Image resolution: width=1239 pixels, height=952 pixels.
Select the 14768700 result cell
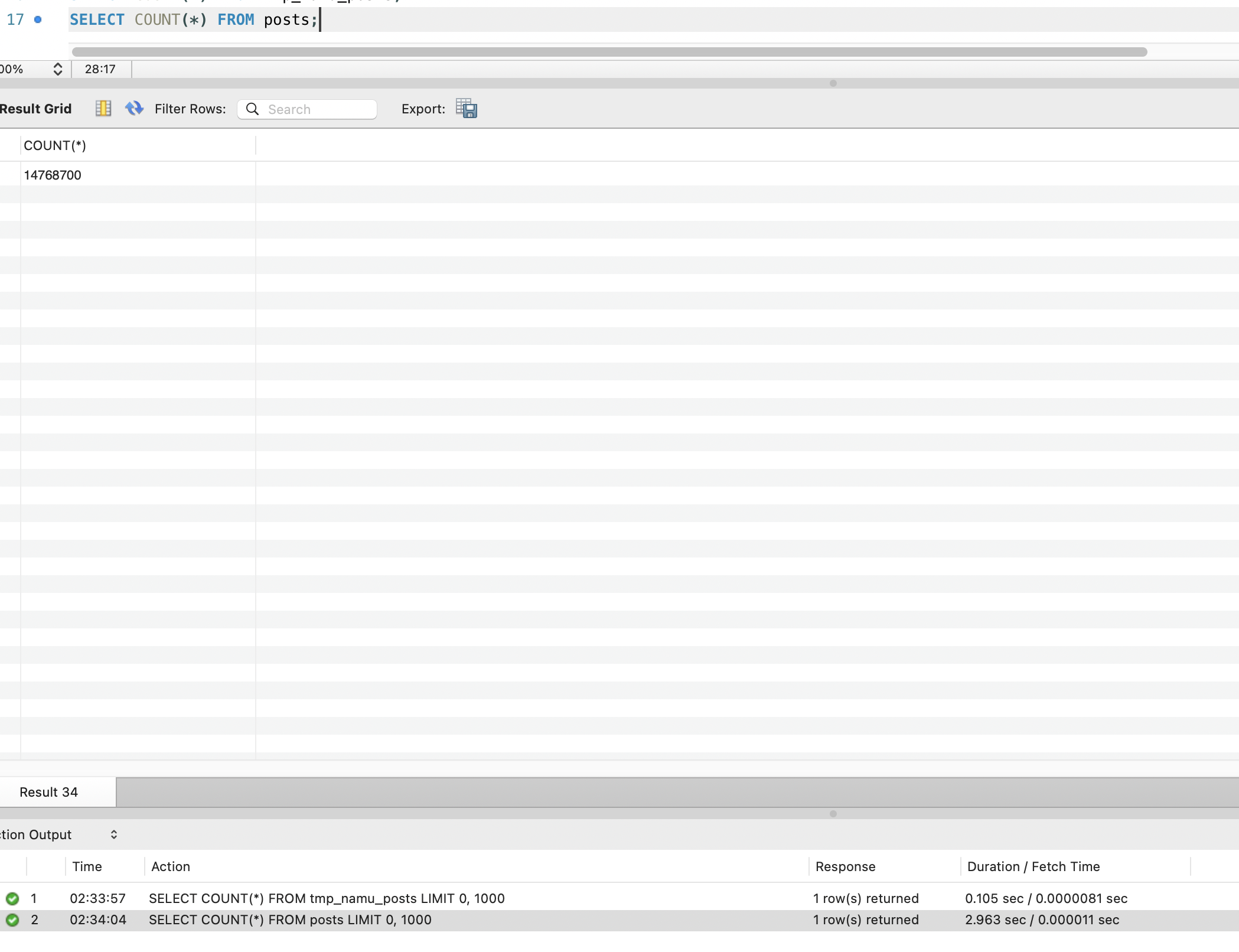53,175
